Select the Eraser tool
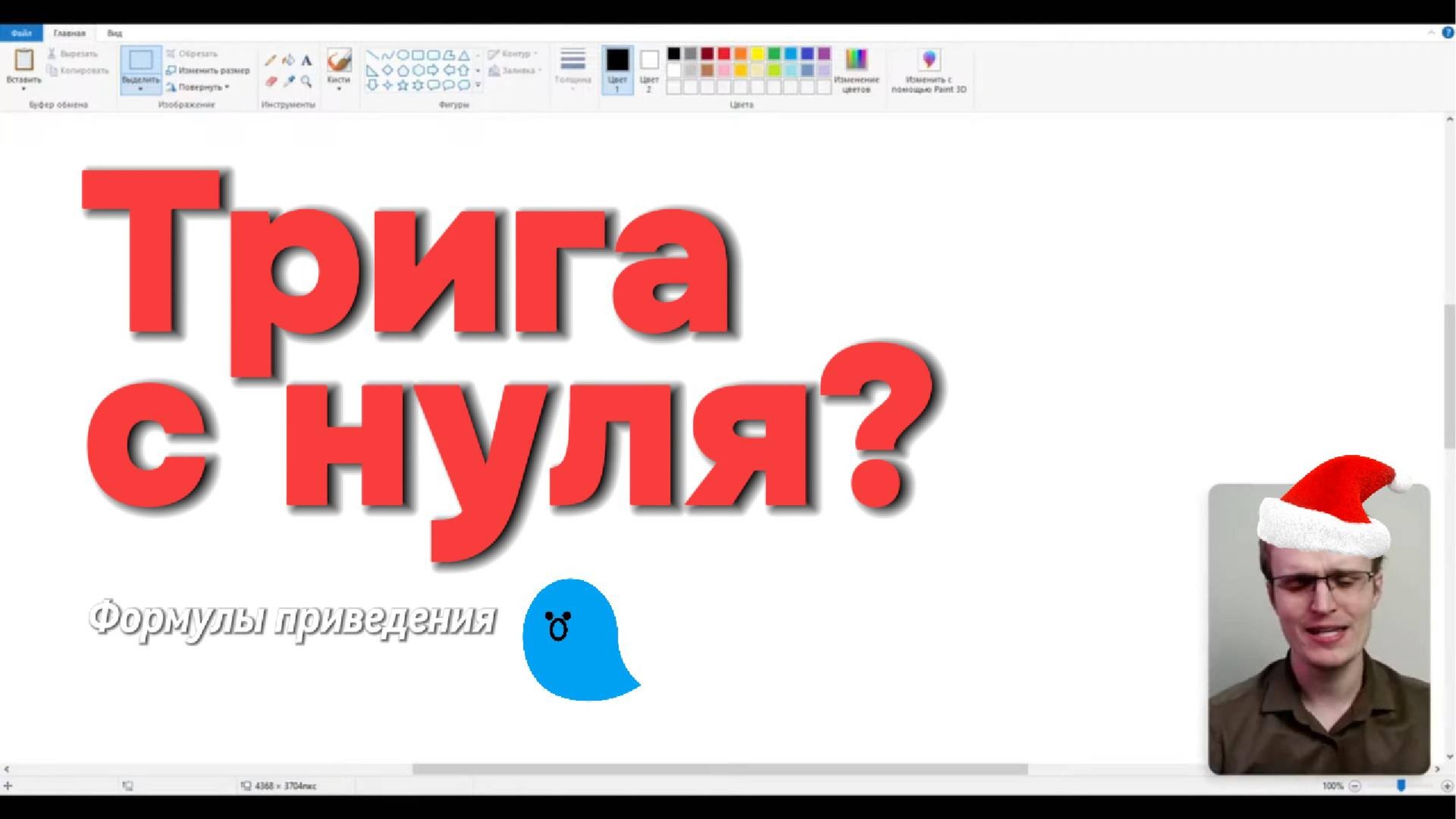1456x819 pixels. tap(271, 81)
